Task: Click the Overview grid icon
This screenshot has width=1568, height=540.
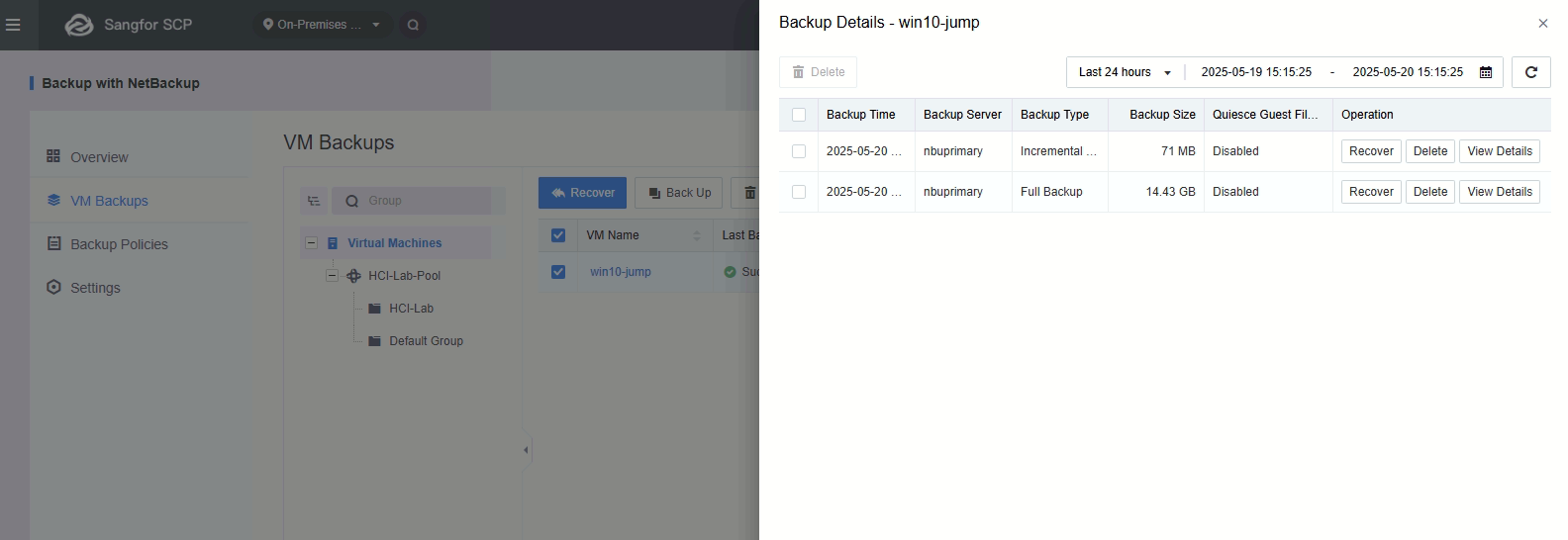Action: (x=53, y=156)
